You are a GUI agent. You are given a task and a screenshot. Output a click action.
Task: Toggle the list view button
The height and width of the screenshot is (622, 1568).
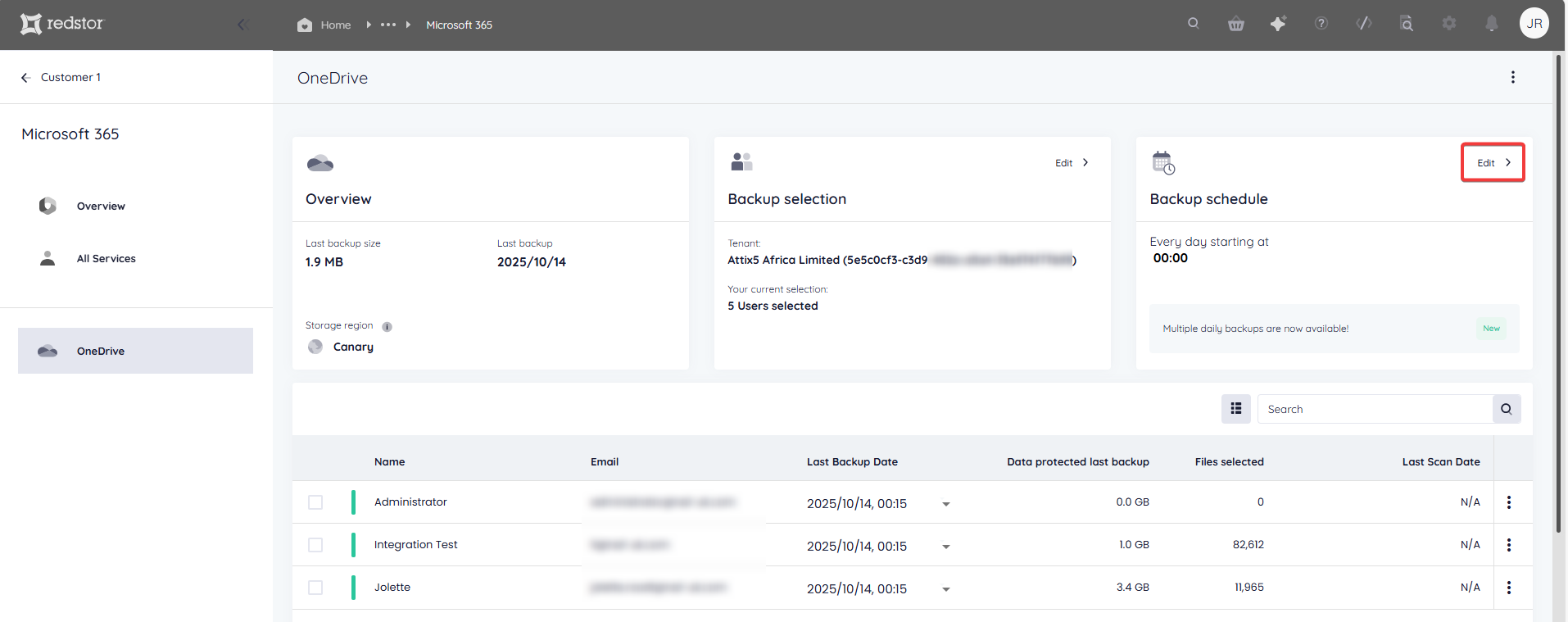(x=1235, y=409)
